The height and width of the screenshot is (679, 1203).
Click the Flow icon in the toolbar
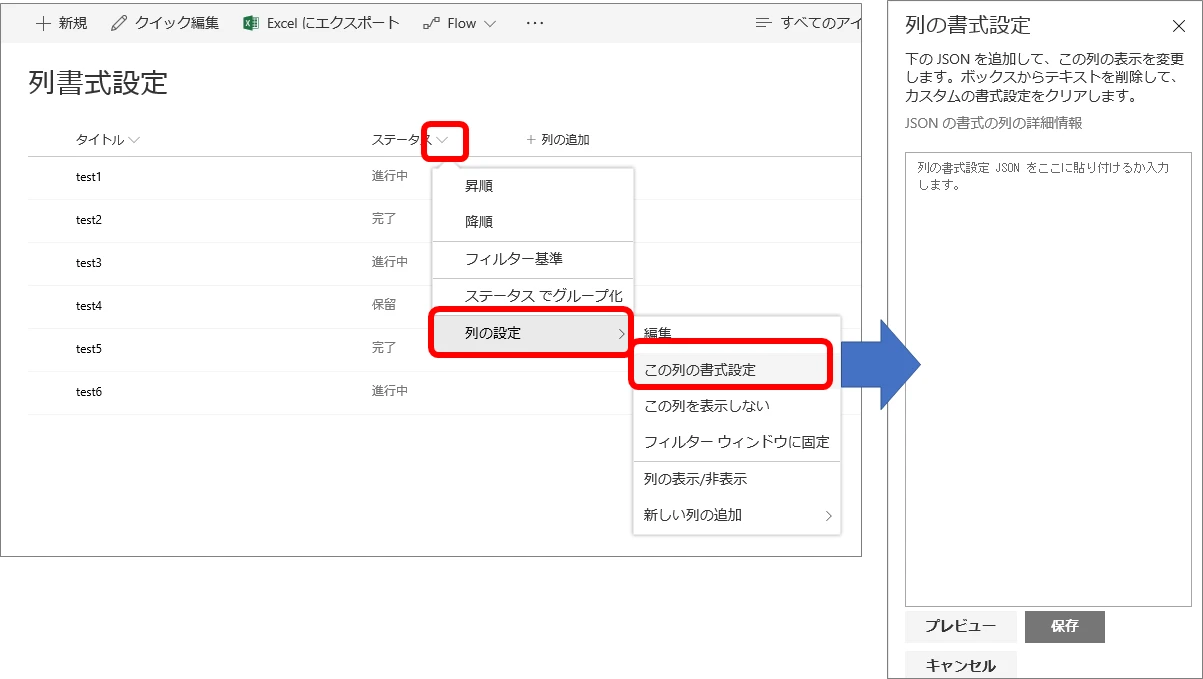[431, 23]
